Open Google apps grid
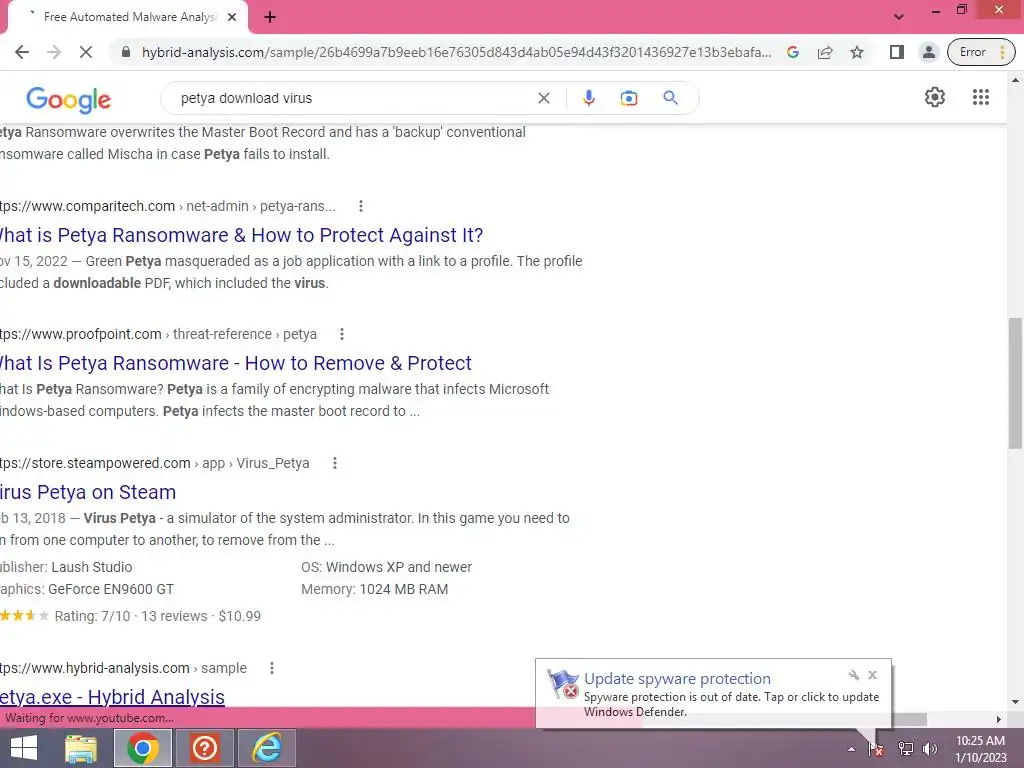The height and width of the screenshot is (768, 1024). click(x=980, y=97)
